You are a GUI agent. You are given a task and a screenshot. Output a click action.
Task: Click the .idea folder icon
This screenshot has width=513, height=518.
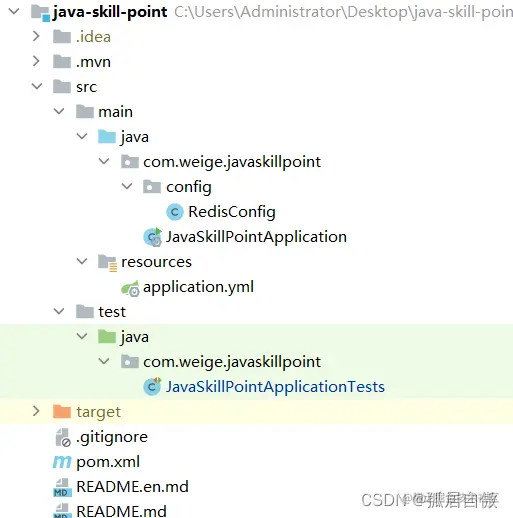pos(62,37)
